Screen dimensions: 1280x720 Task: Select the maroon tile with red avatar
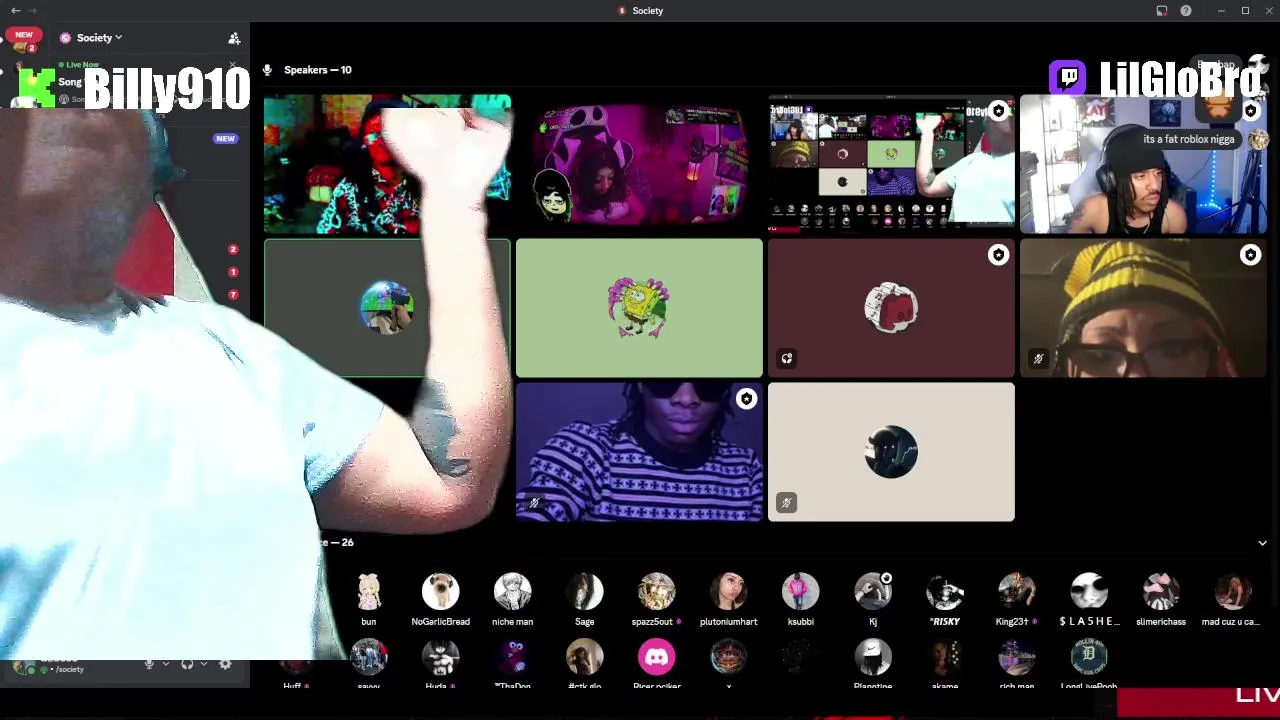(891, 308)
